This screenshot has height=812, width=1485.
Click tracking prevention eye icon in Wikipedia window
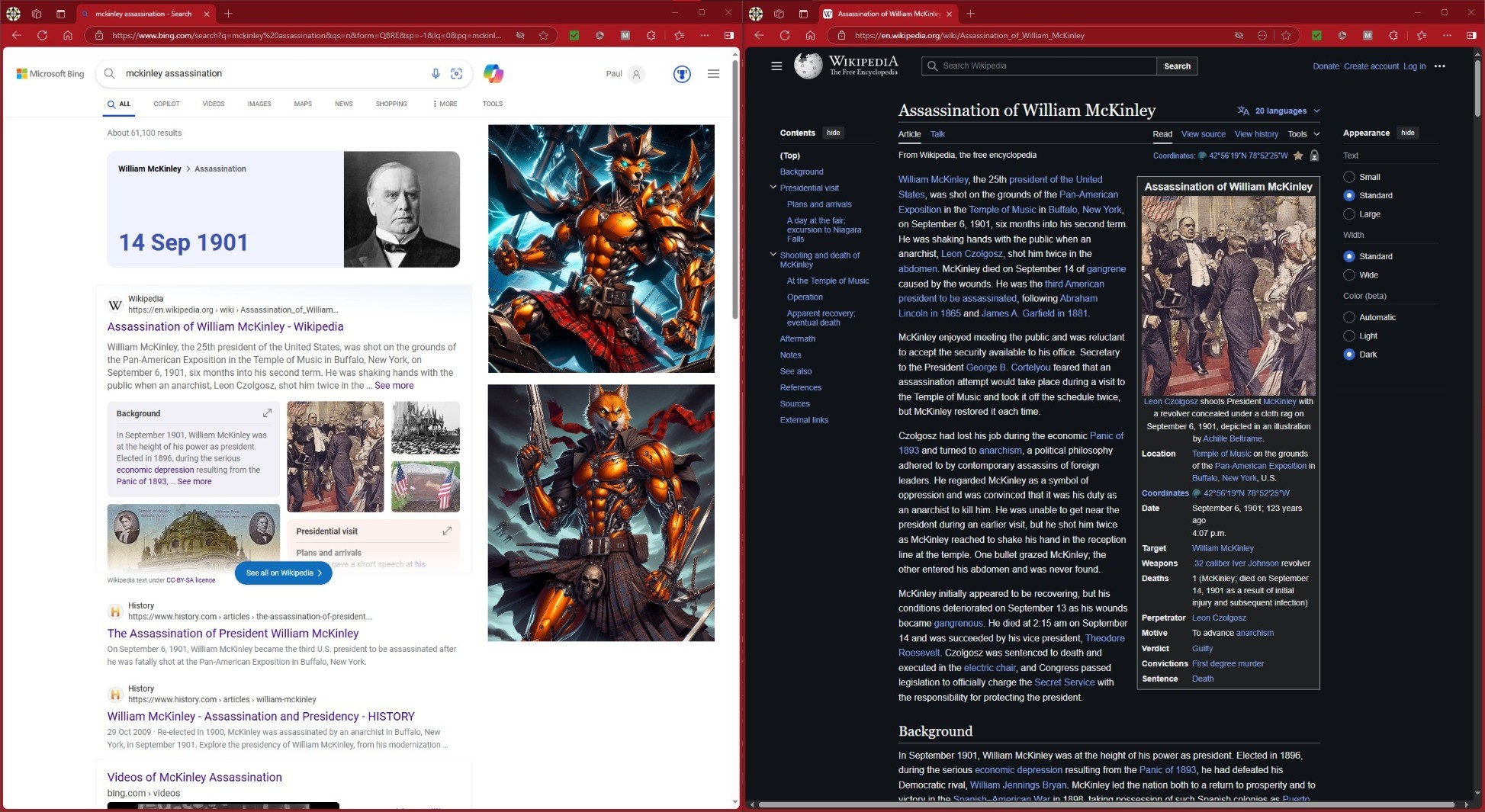(x=1239, y=35)
